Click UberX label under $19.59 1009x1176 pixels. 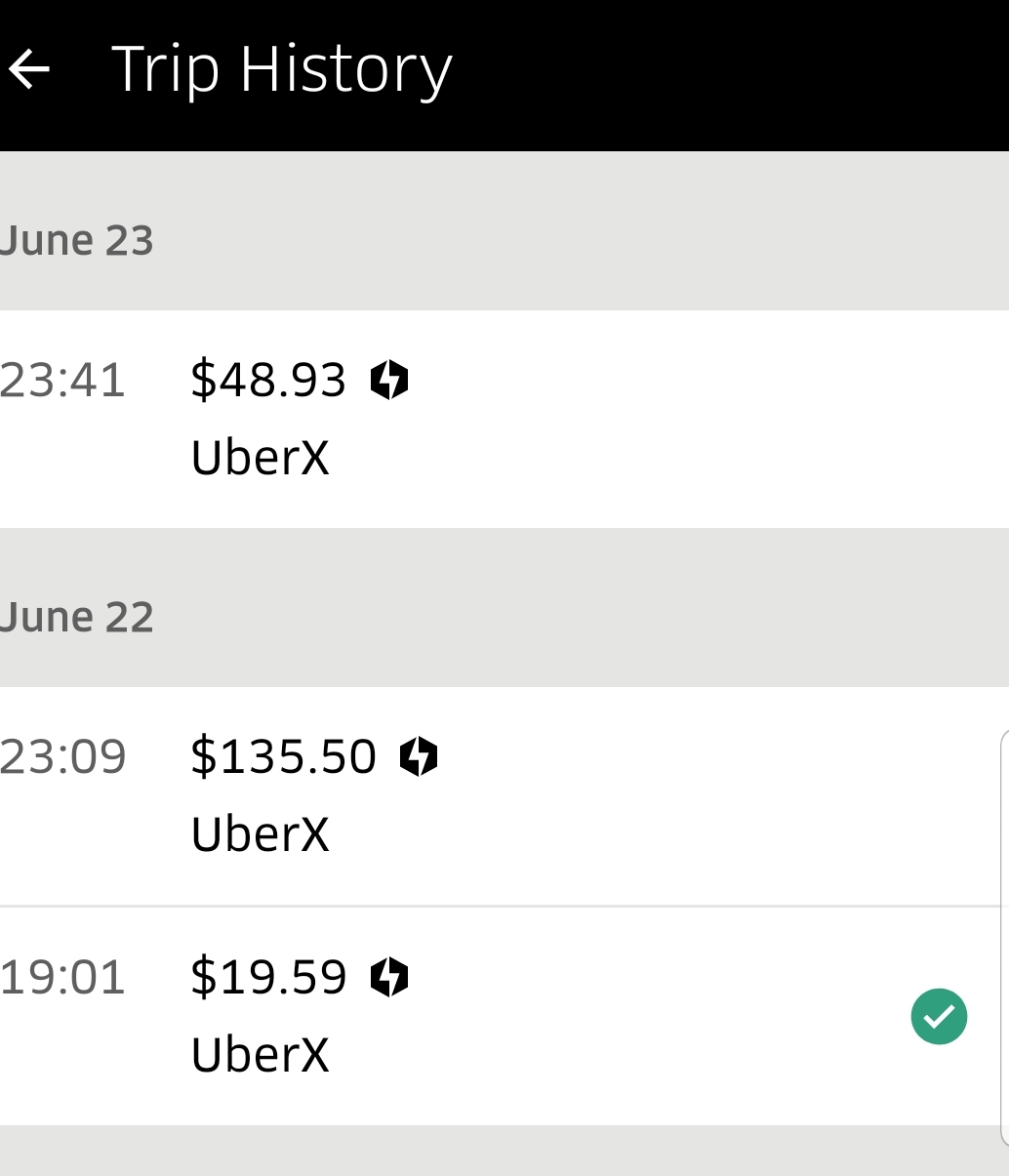pyautogui.click(x=261, y=1055)
